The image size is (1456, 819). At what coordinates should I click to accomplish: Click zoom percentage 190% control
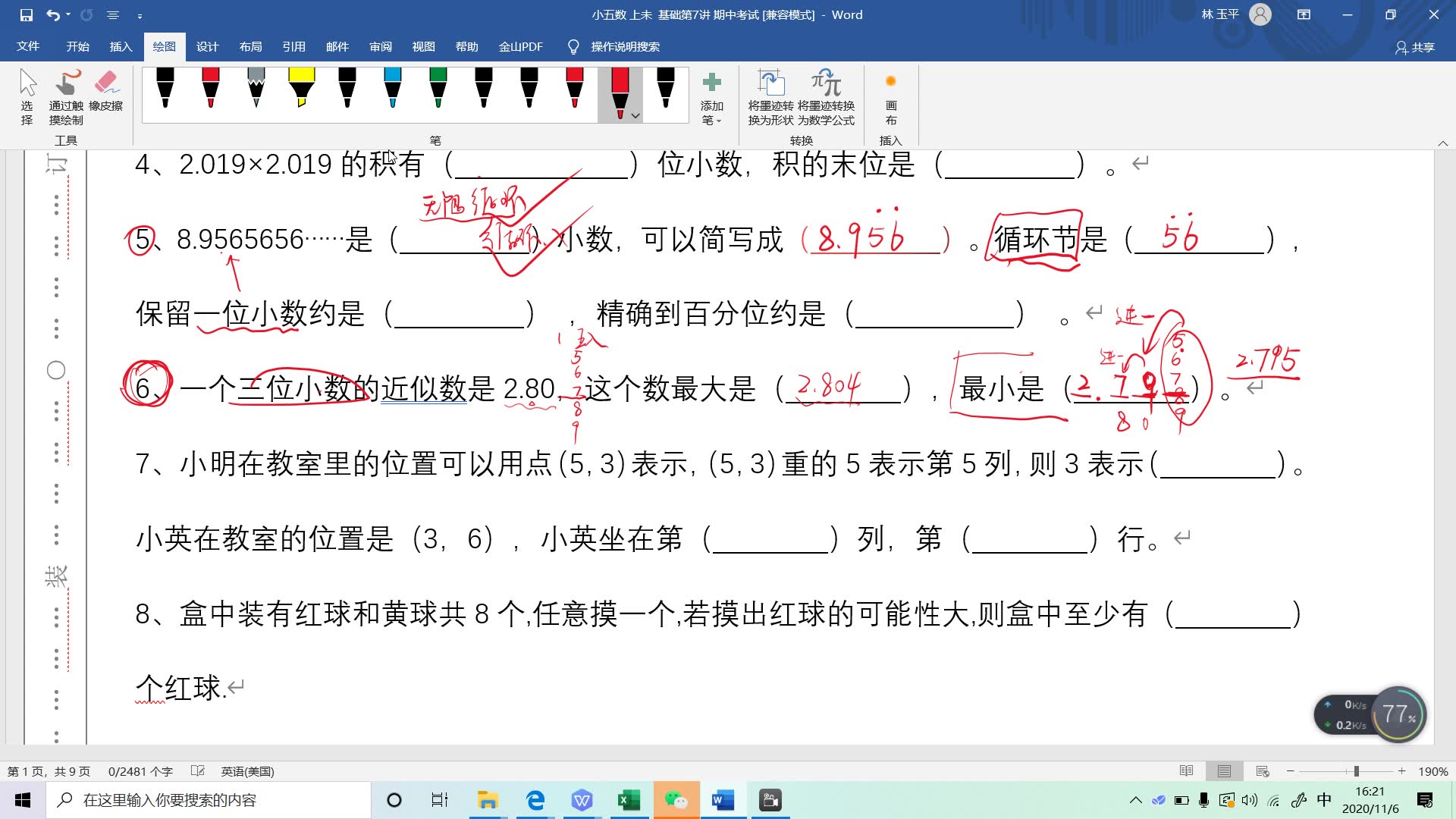click(x=1436, y=770)
